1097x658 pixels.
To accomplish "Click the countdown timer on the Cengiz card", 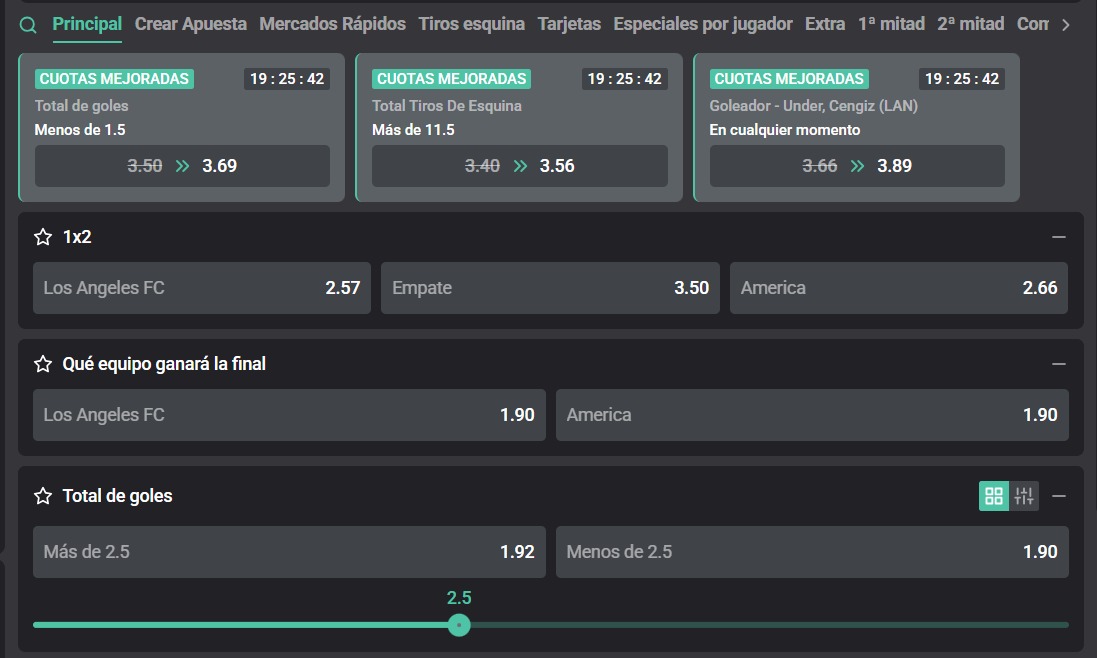I will click(x=962, y=79).
